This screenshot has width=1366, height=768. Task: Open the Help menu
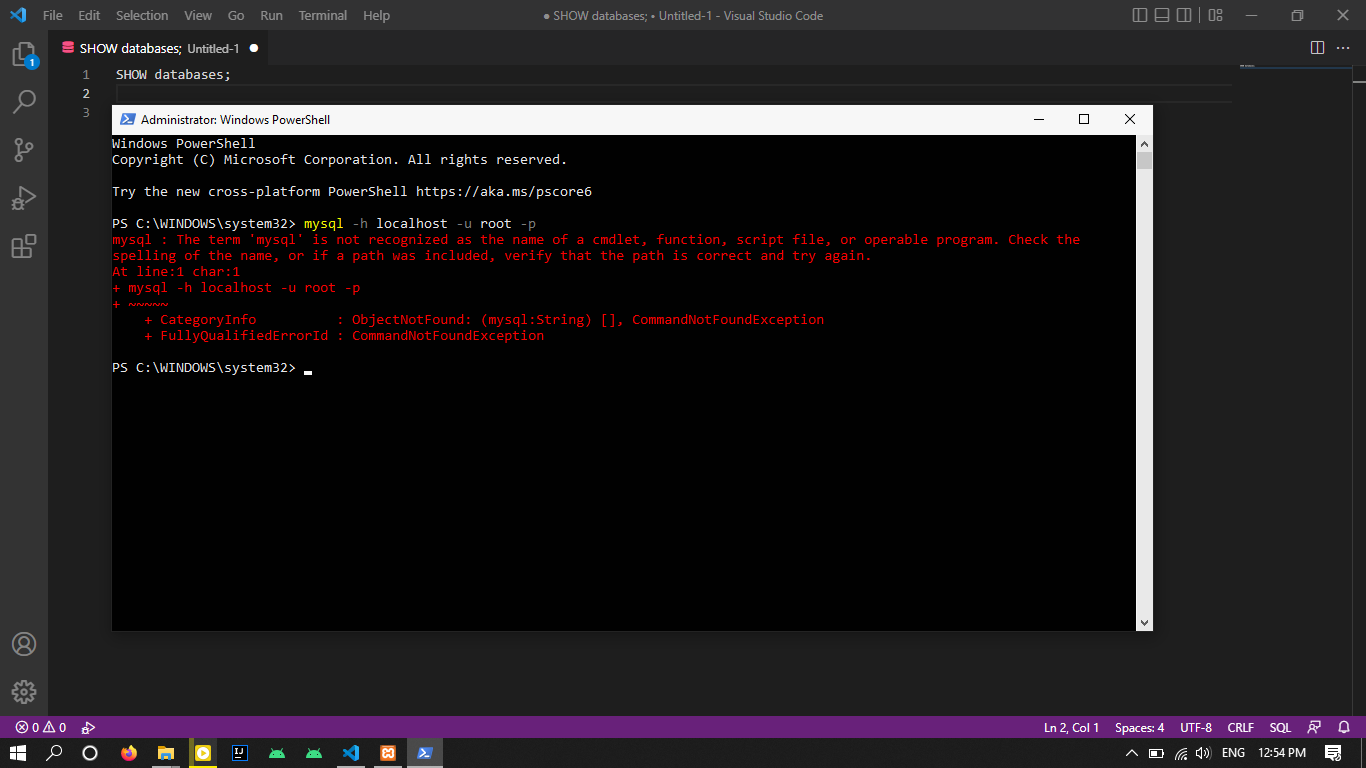pyautogui.click(x=376, y=15)
